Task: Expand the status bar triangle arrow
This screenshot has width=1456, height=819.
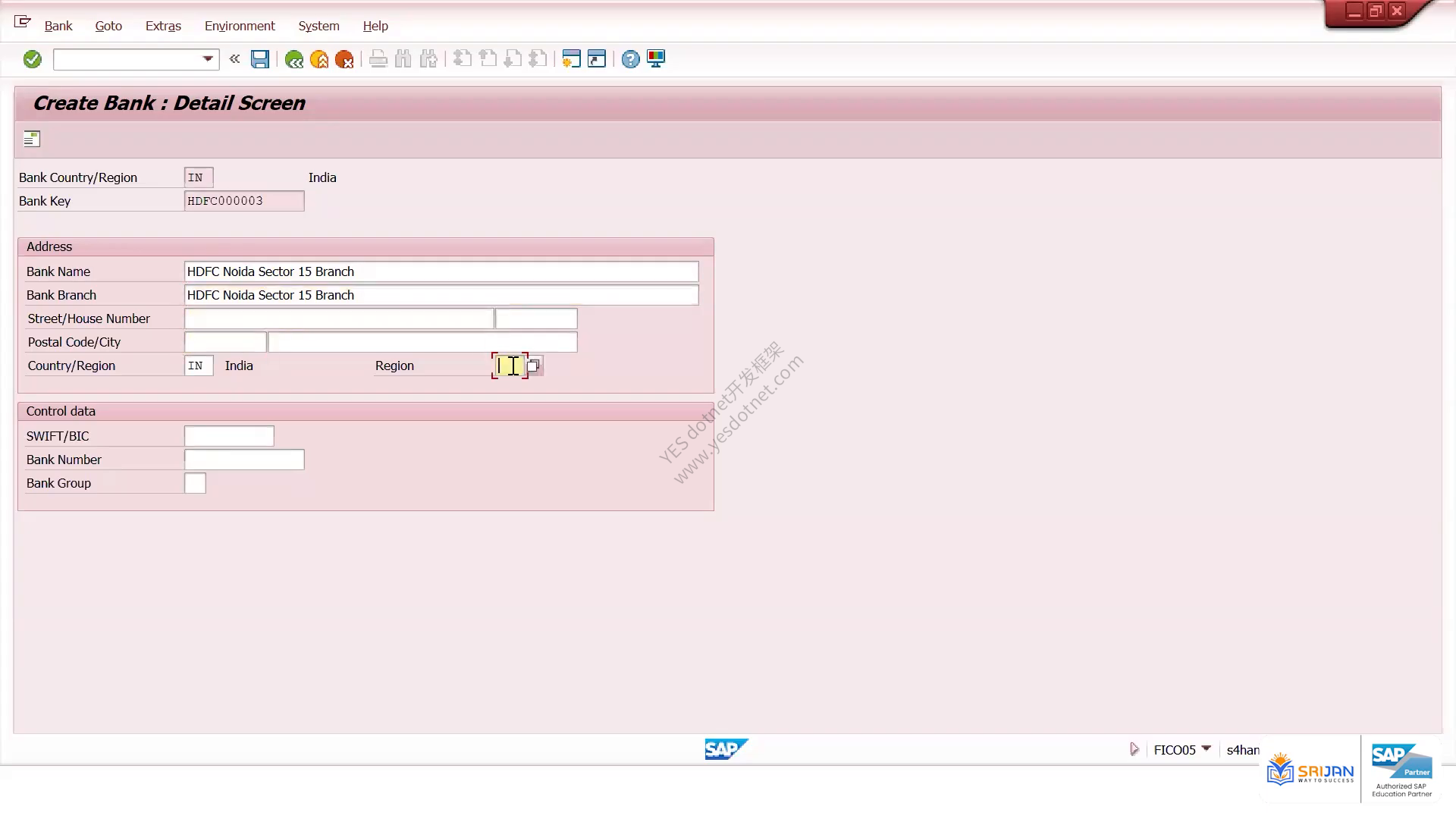Action: [x=1134, y=749]
